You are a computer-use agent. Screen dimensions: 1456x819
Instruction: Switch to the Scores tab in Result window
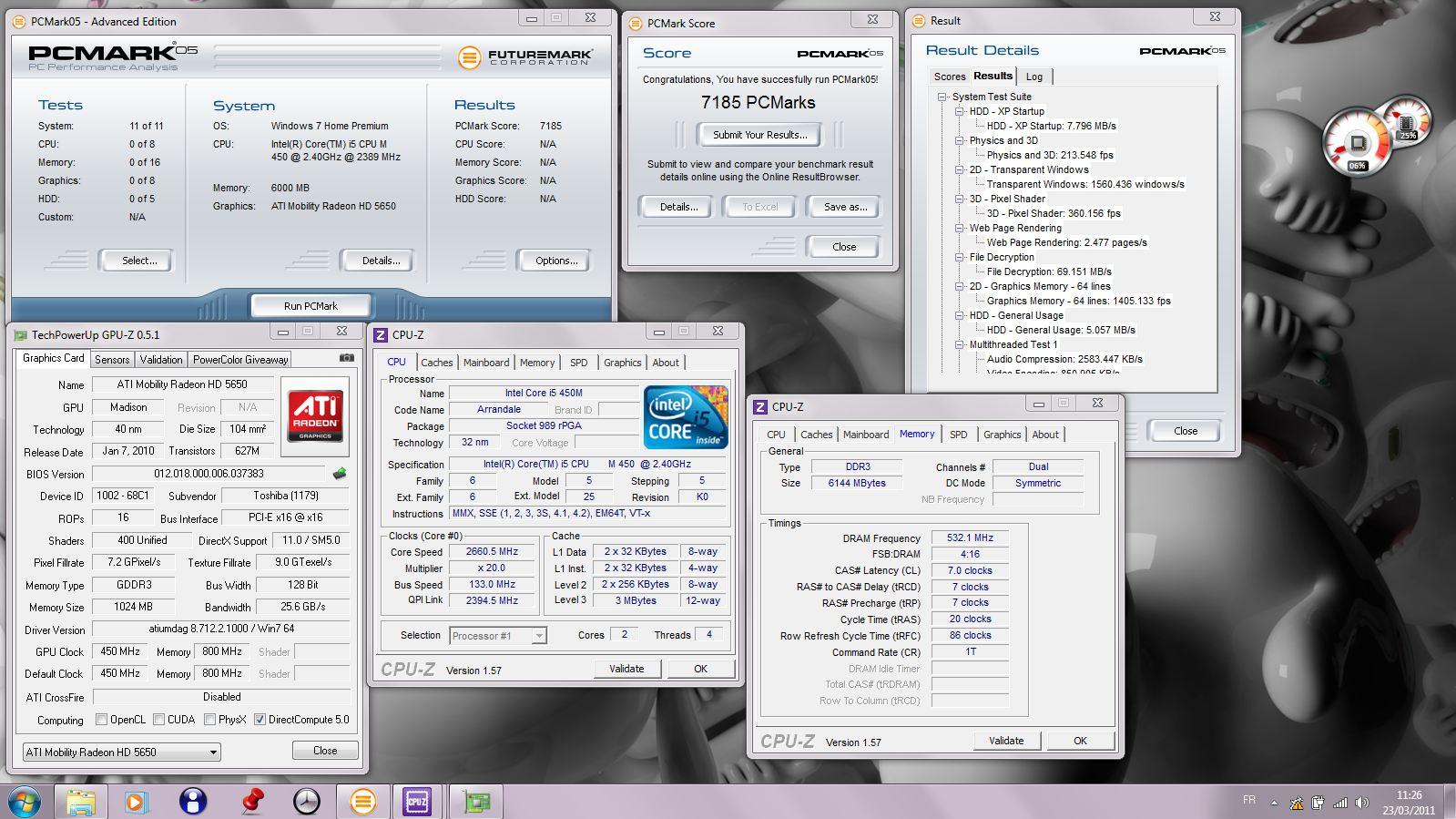click(950, 77)
